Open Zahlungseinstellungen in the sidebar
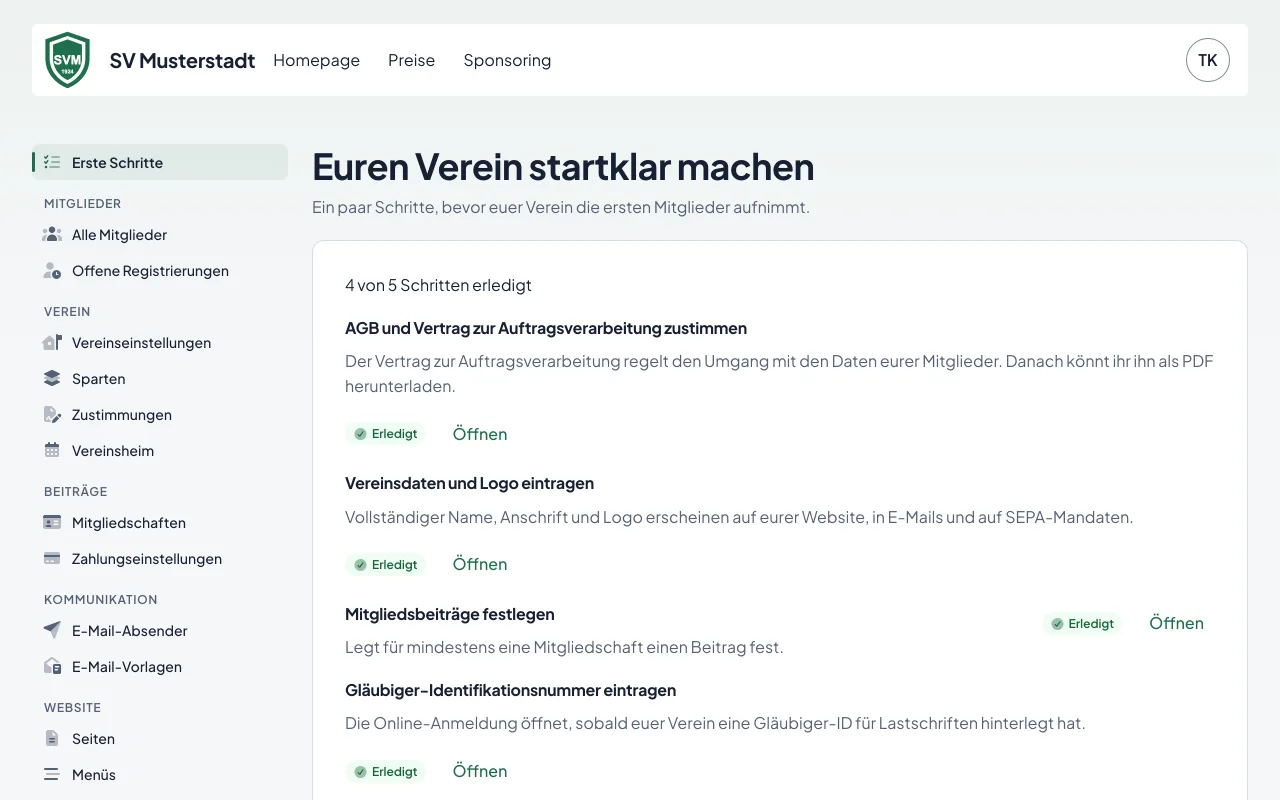This screenshot has width=1280, height=800. point(160,558)
